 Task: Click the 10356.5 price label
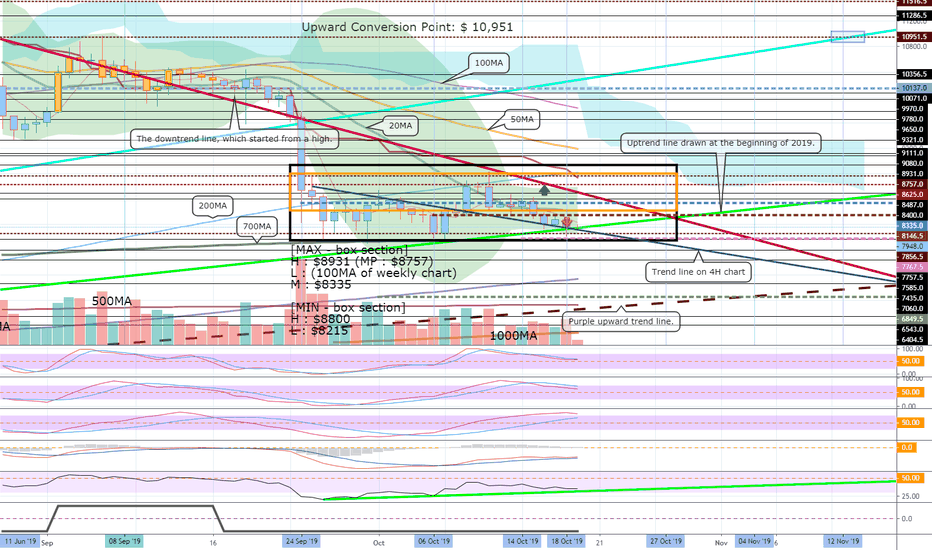(x=912, y=75)
